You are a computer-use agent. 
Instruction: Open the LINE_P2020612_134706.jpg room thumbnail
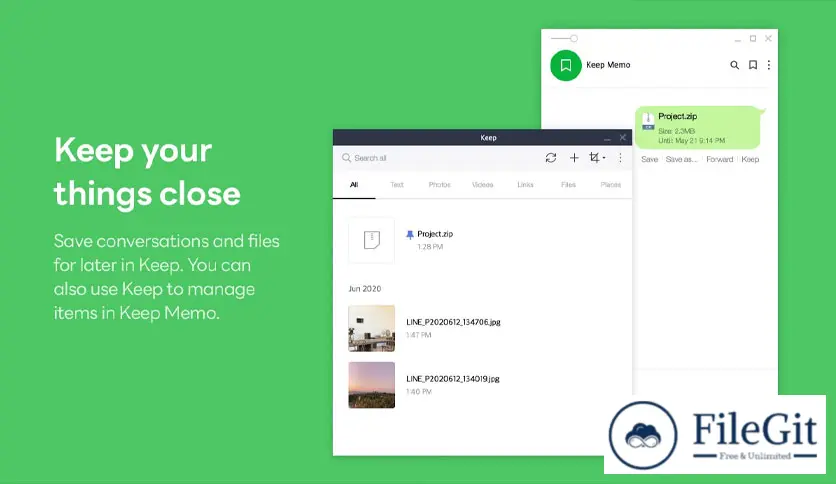pos(372,328)
